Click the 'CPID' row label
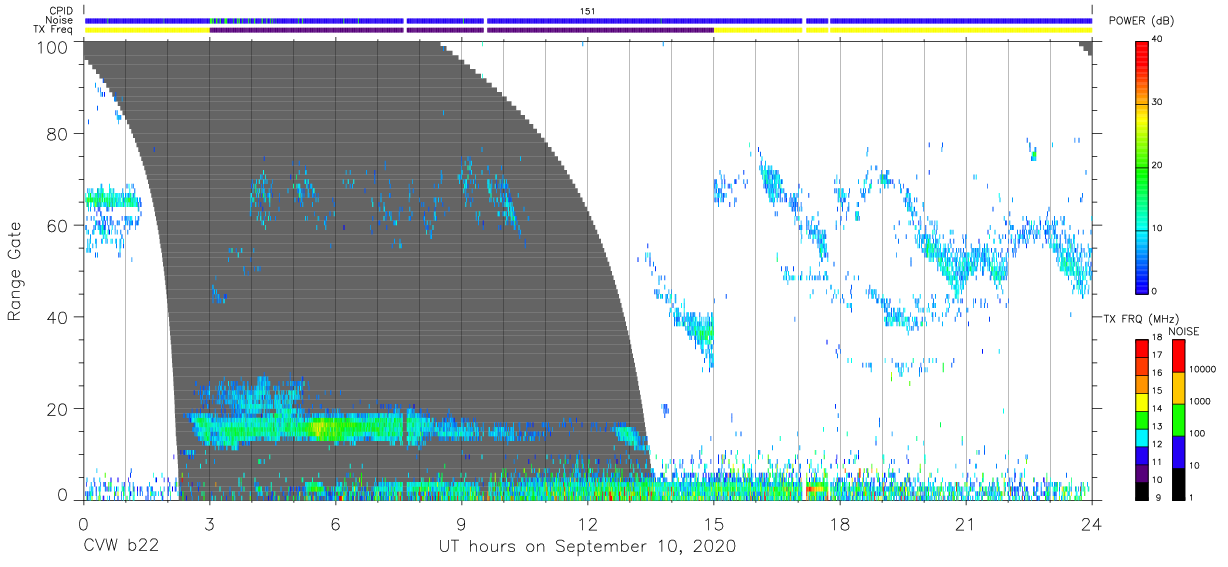The image size is (1228, 567). (62, 10)
